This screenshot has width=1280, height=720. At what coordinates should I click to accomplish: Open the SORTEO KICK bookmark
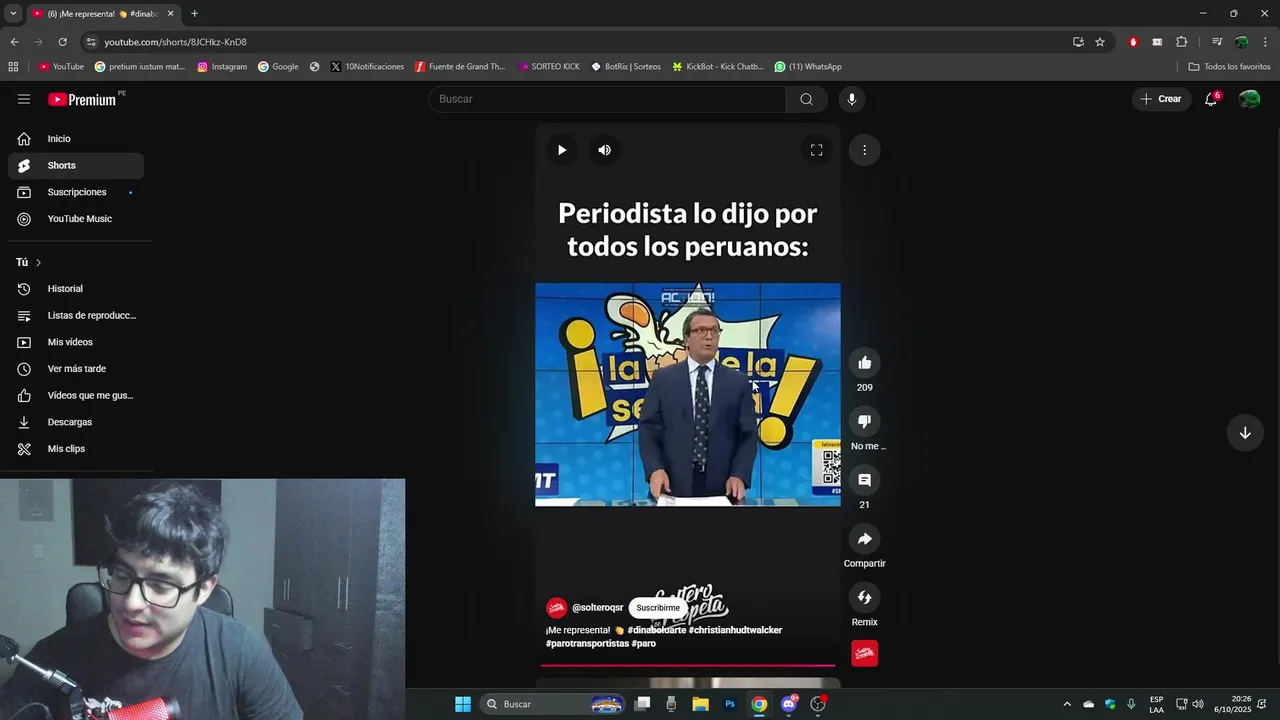click(x=549, y=67)
